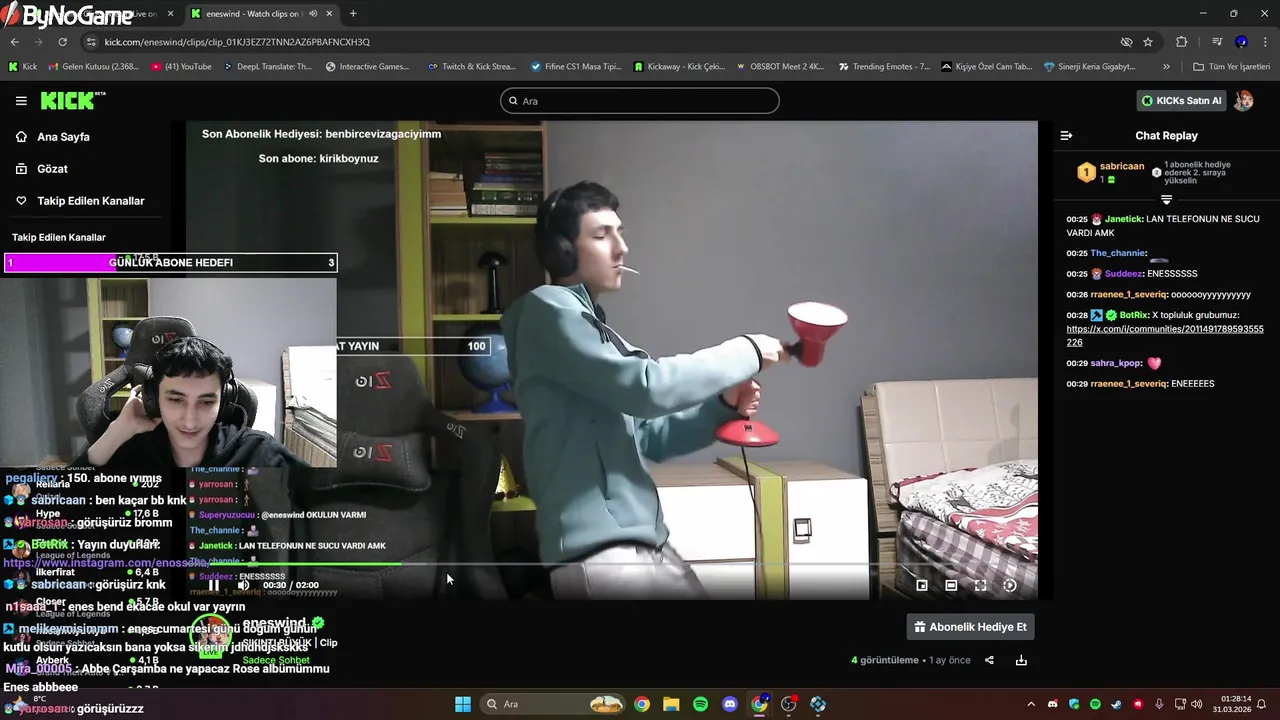Show hidden system tray icons
Viewport: 1280px width, 720px height.
click(1031, 704)
